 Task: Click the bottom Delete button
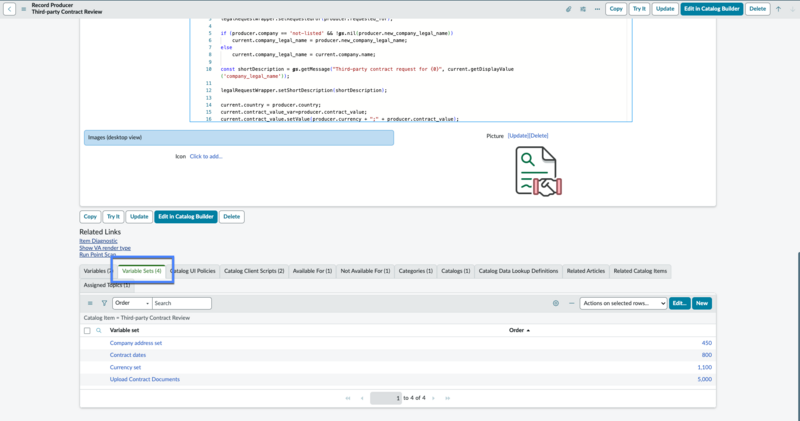232,217
